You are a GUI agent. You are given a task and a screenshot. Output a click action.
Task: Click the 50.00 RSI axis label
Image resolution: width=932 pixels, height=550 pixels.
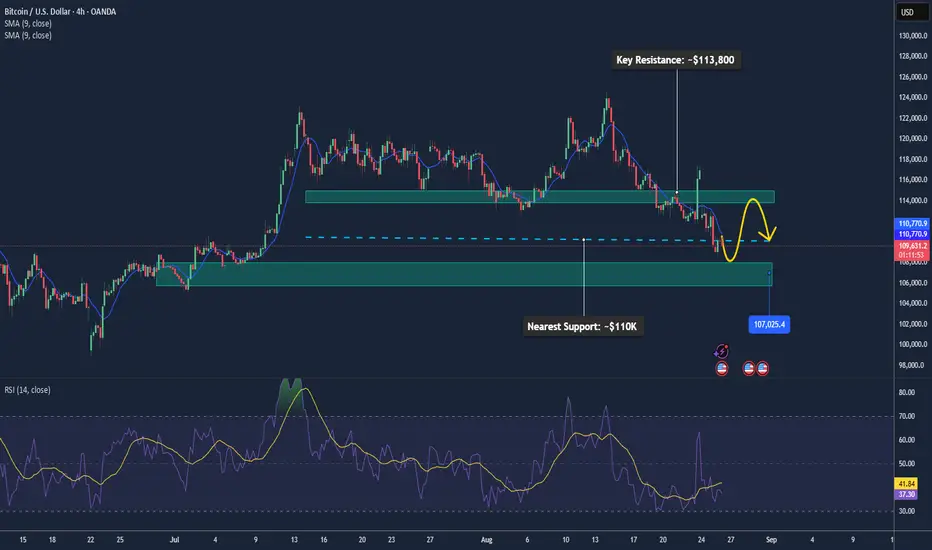click(x=906, y=464)
